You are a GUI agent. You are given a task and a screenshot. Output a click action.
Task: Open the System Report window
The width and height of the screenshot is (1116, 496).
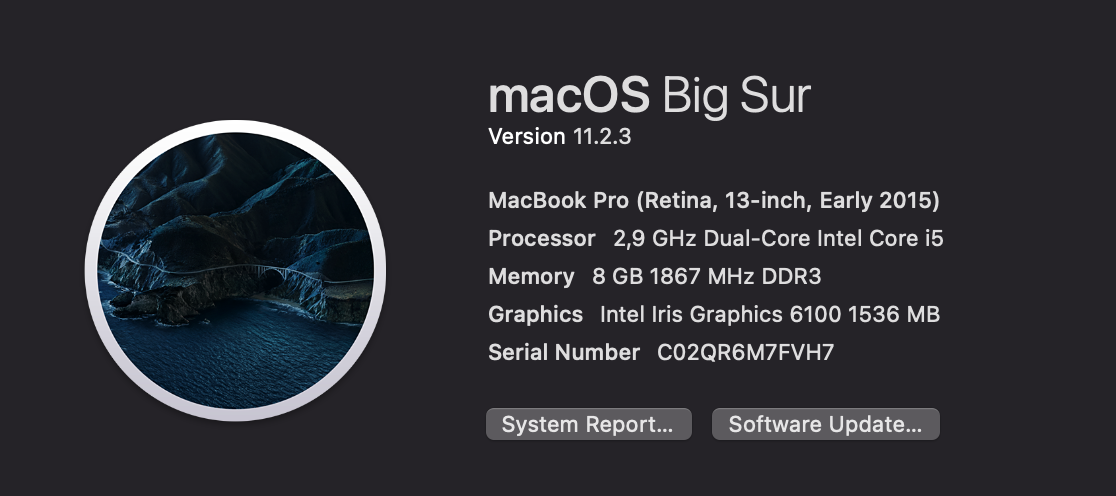pyautogui.click(x=588, y=424)
